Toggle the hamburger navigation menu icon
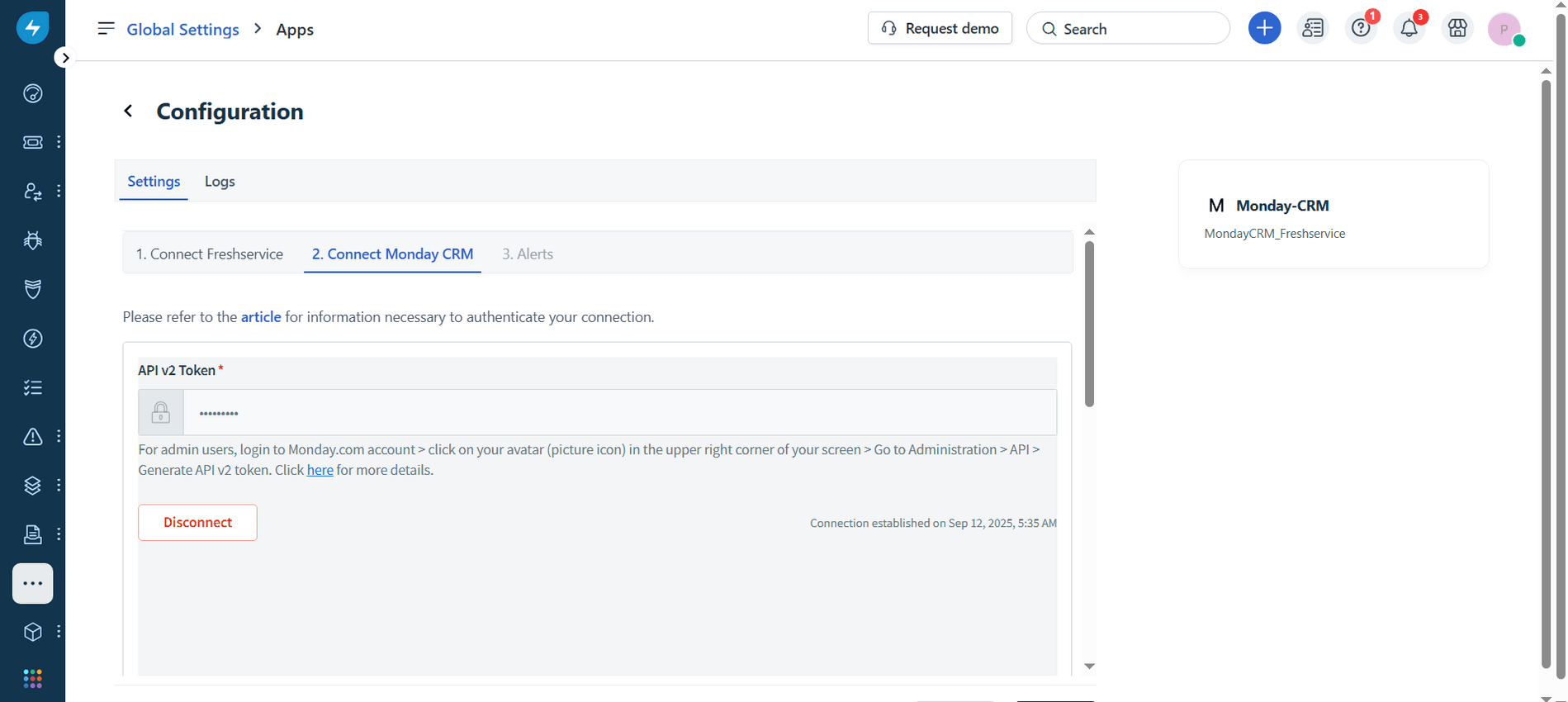 pyautogui.click(x=106, y=29)
